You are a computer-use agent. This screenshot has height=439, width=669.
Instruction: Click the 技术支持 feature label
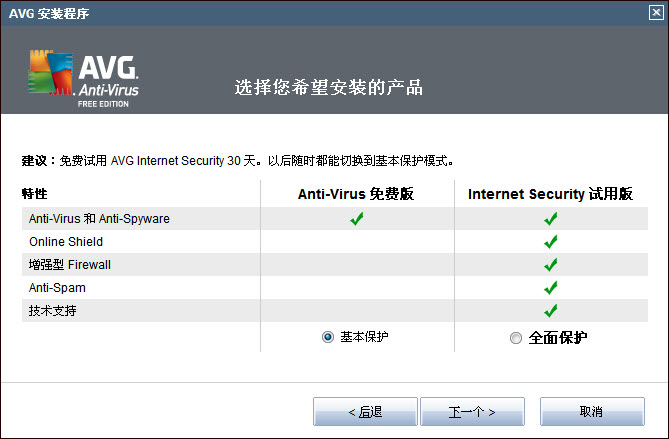coord(53,311)
